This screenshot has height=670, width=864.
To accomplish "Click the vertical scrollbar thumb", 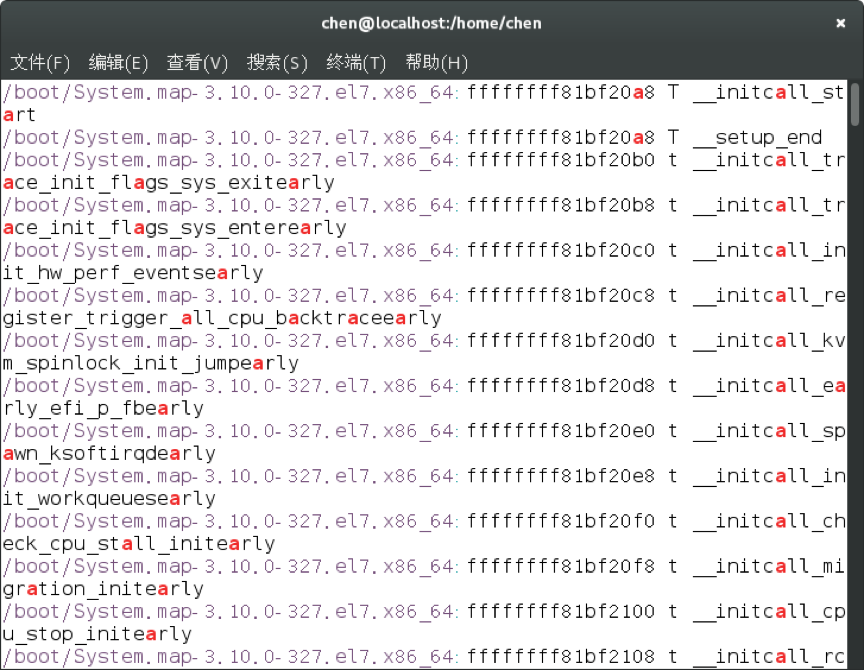I will point(855,103).
